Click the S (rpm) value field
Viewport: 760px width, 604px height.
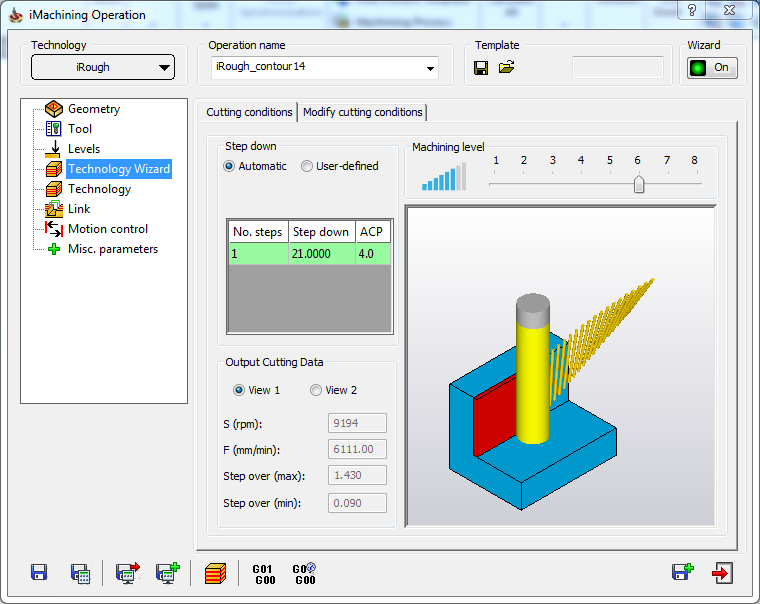[357, 423]
